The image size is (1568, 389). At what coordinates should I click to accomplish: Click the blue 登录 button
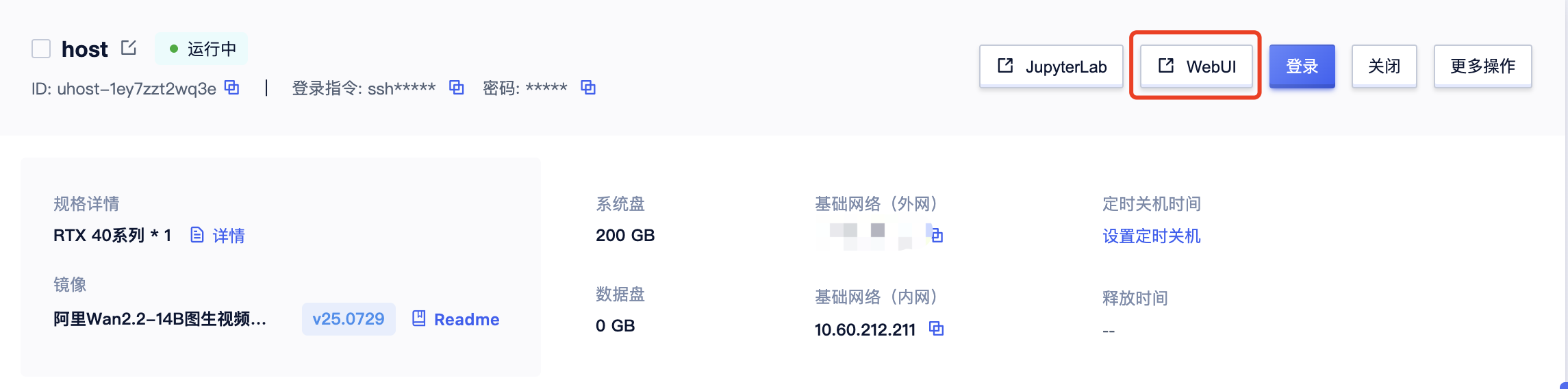click(1302, 66)
